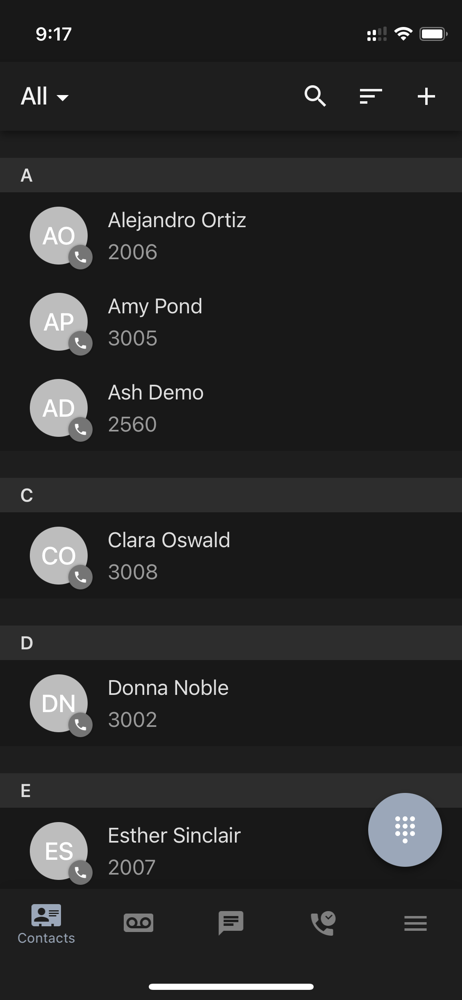Tap extension 2006 under Alejandro Ortiz

coord(133,252)
